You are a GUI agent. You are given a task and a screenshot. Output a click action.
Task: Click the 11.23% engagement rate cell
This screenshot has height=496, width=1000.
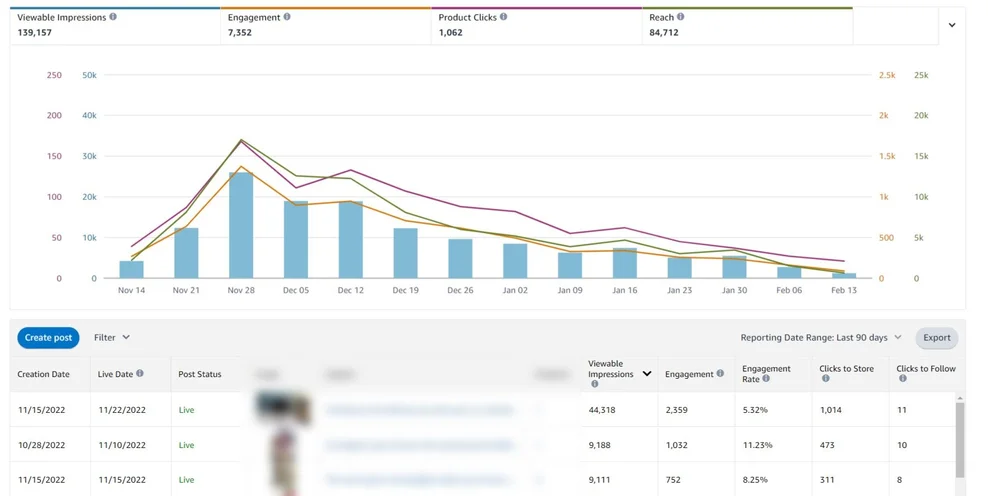coord(757,445)
